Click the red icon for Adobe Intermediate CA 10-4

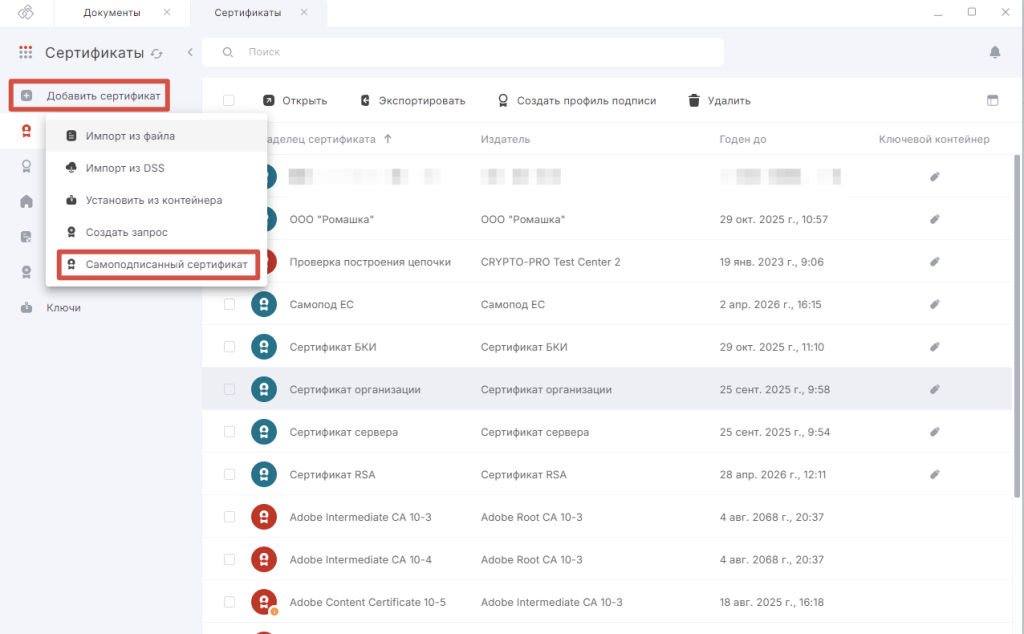(x=264, y=560)
